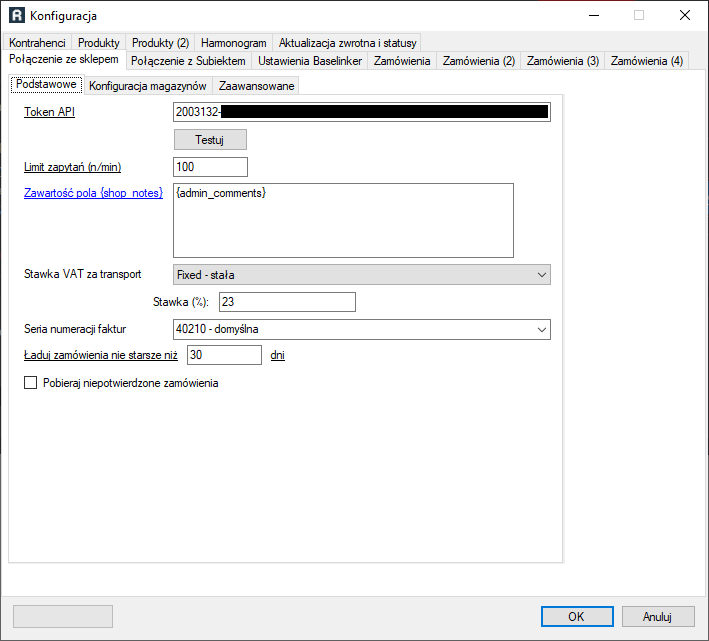Click the app icon in the title bar
709x641 pixels.
pos(17,15)
